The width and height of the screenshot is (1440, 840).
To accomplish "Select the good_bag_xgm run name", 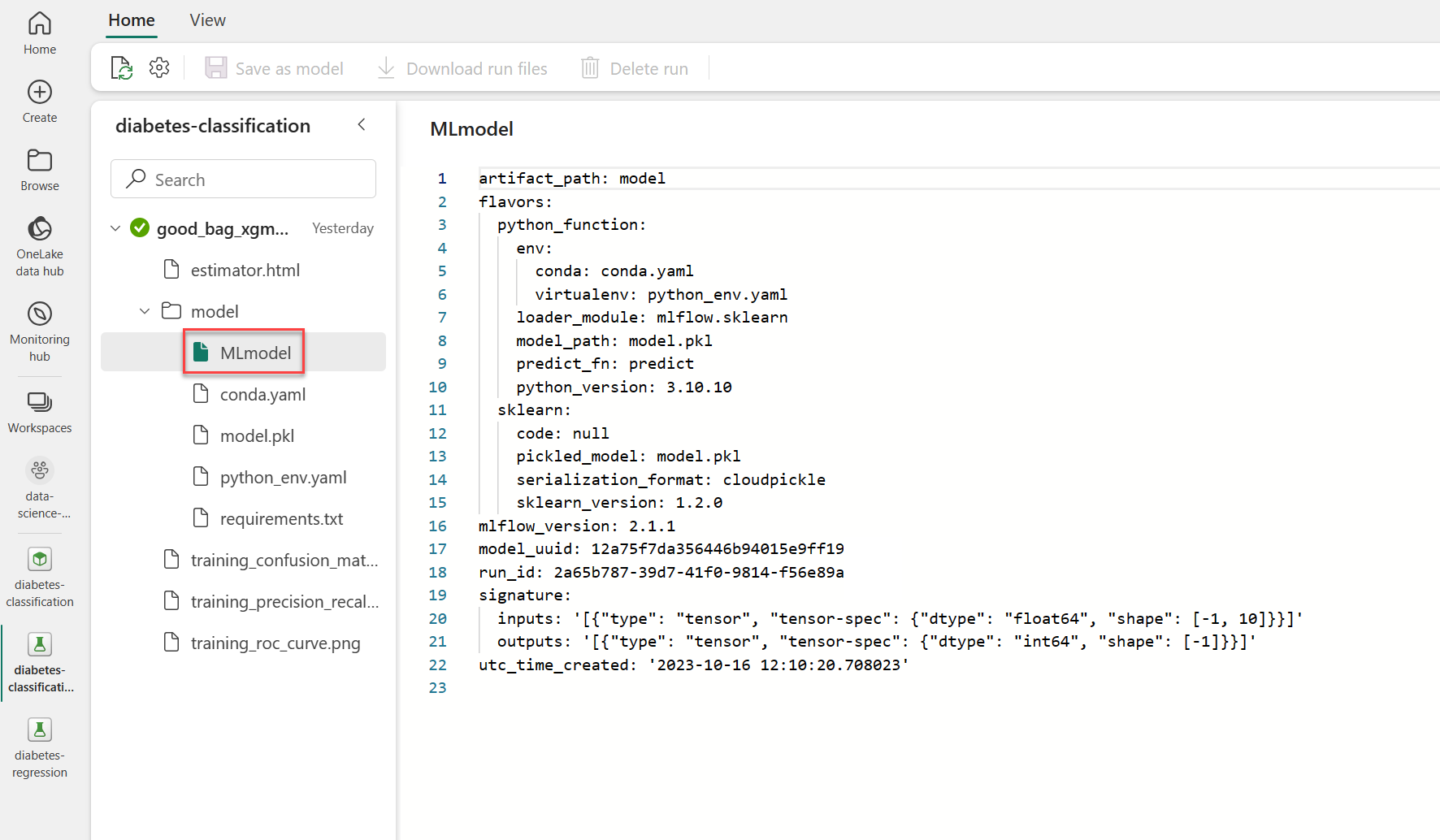I will (223, 229).
